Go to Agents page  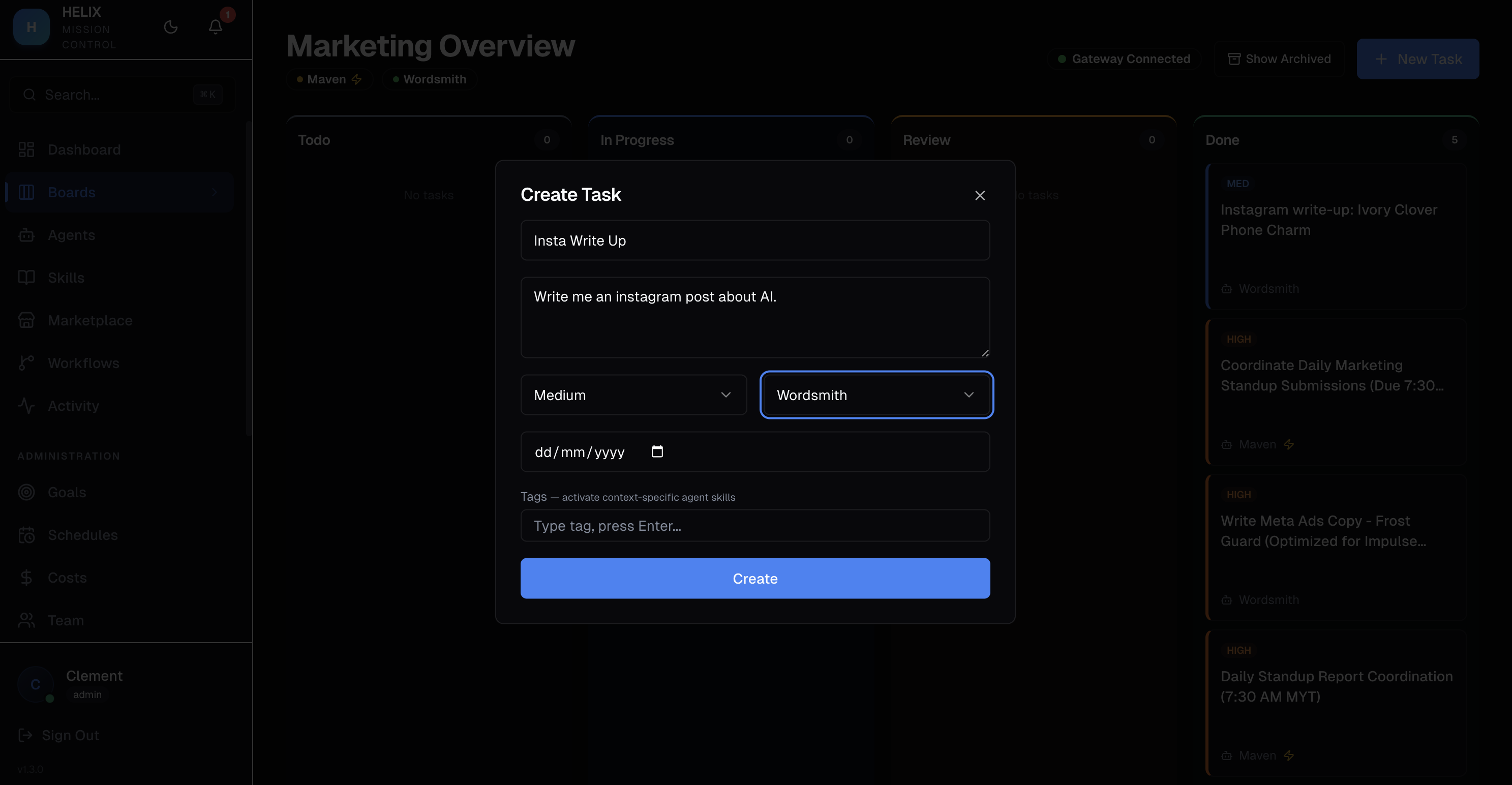point(120,235)
